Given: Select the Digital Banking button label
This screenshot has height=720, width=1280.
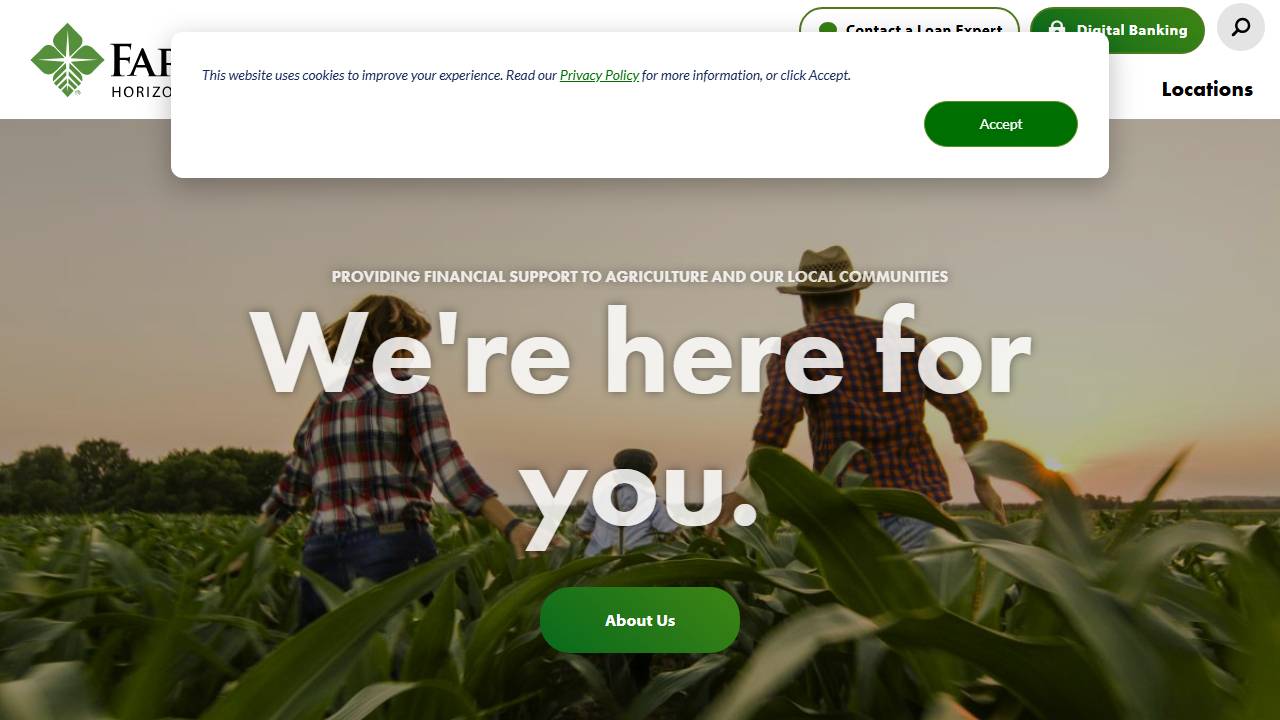Looking at the screenshot, I should [x=1132, y=30].
